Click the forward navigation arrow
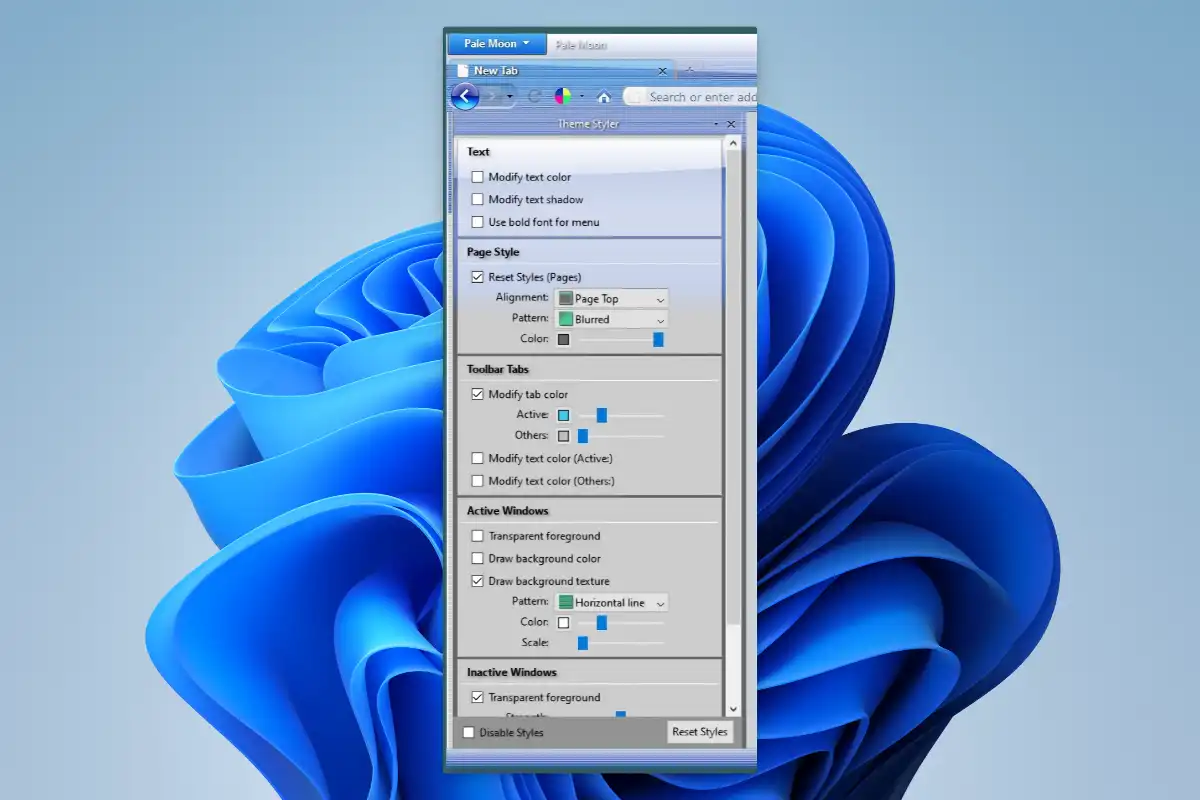The height and width of the screenshot is (800, 1200). pyautogui.click(x=492, y=96)
